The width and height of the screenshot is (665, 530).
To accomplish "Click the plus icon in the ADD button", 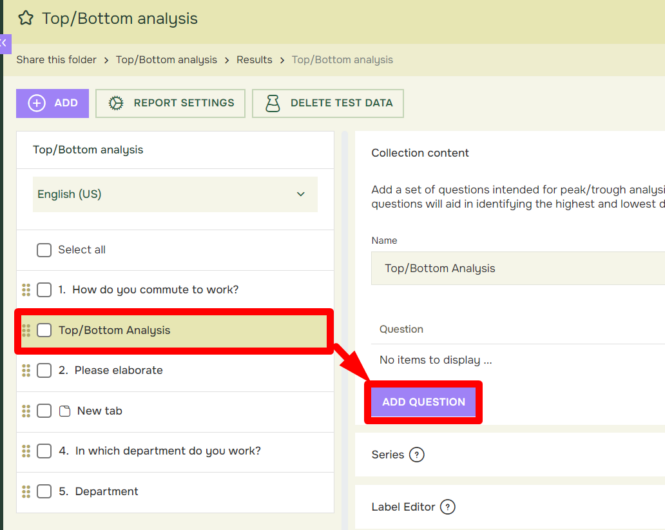I will (x=36, y=103).
